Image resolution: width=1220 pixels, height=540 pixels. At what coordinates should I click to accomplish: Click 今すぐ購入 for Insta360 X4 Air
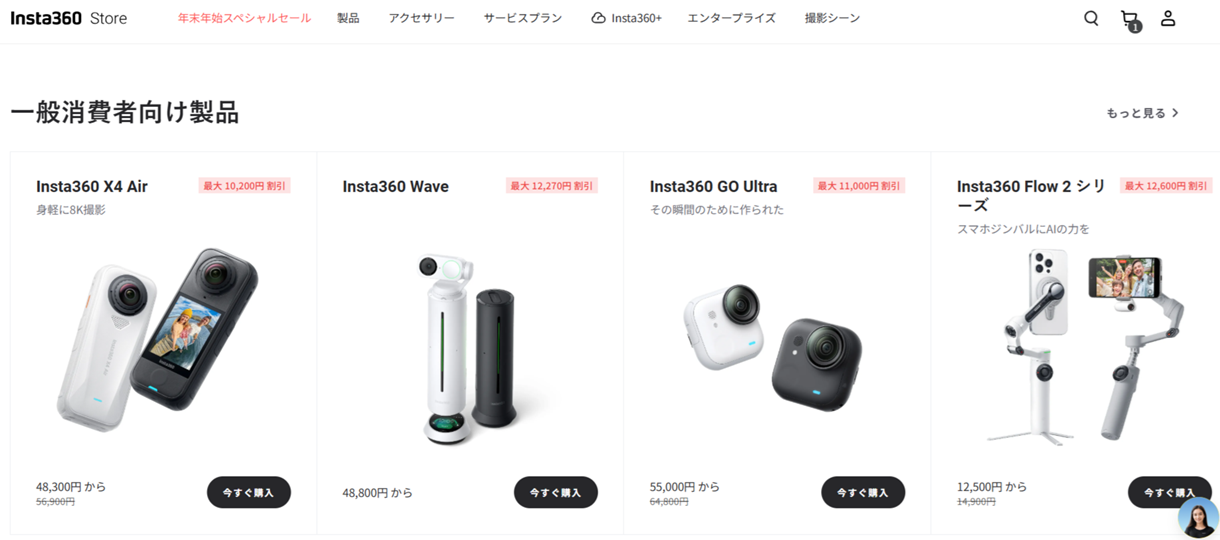(x=249, y=492)
